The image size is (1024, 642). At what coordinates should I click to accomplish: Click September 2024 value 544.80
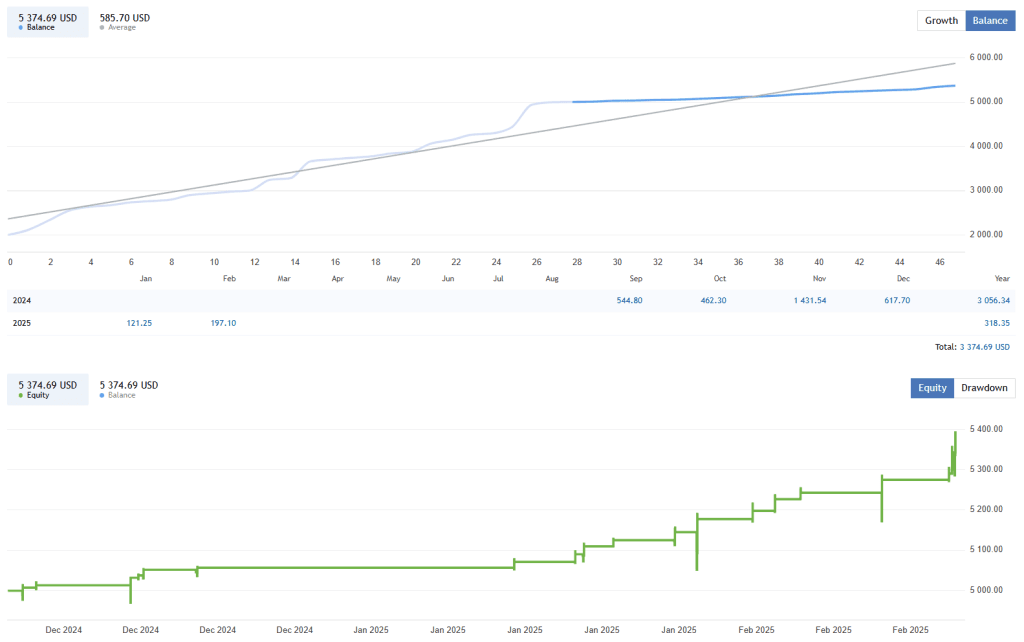[628, 300]
